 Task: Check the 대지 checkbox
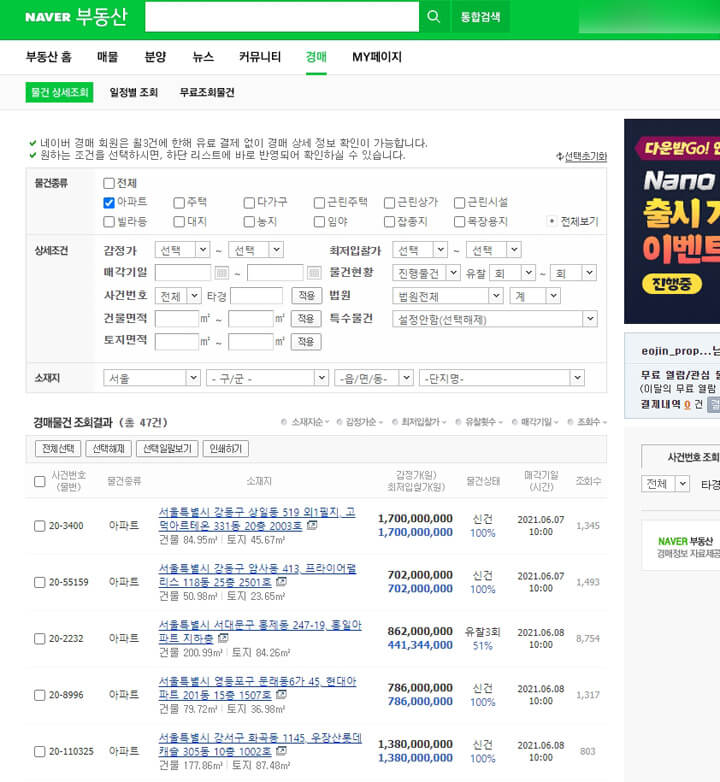tap(179, 221)
